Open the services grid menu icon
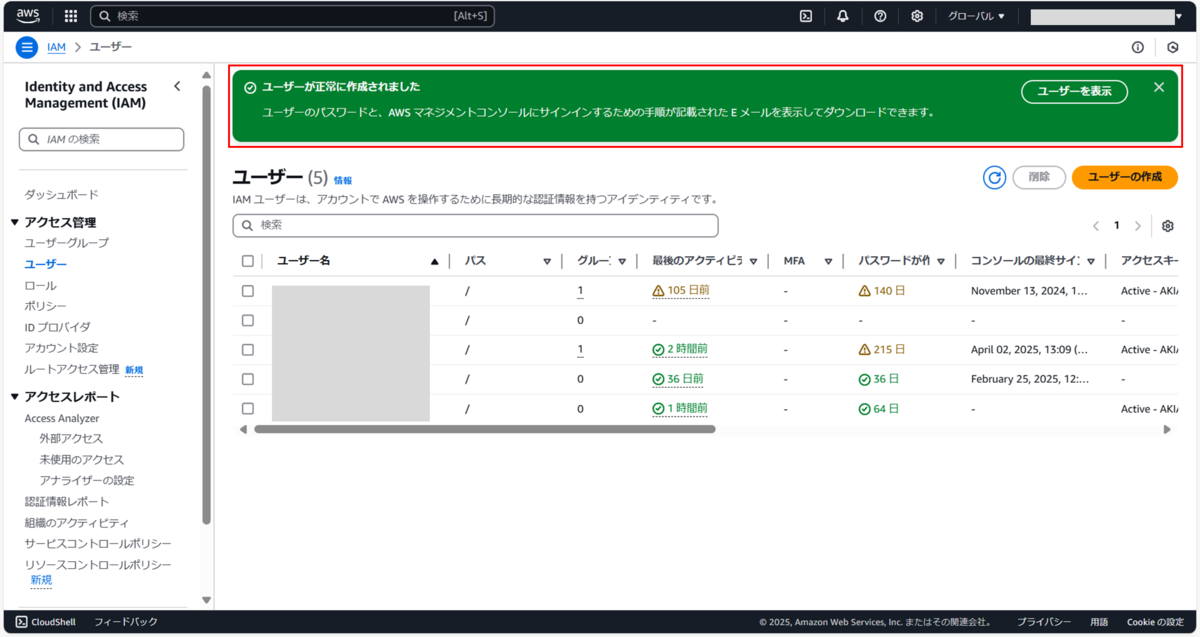The width and height of the screenshot is (1200, 637). pyautogui.click(x=71, y=16)
